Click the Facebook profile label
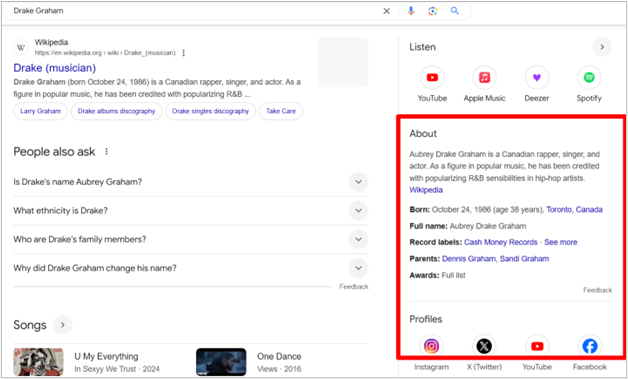Screen dimensions: 628x379 [x=590, y=367]
